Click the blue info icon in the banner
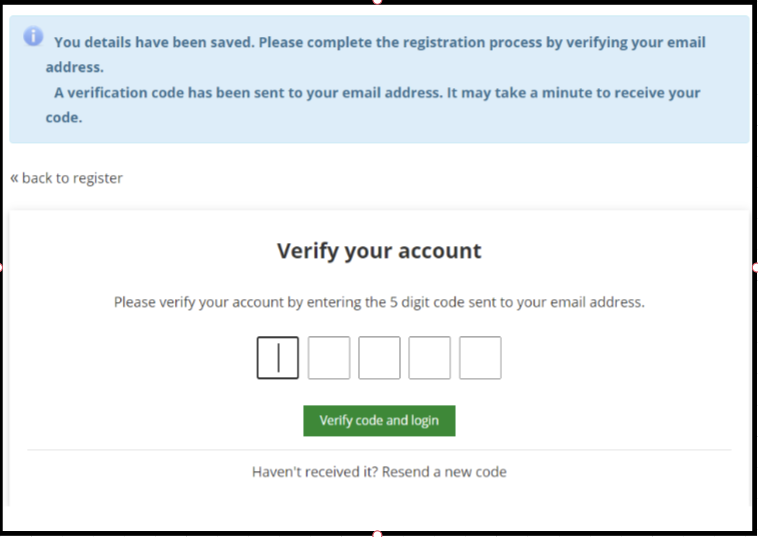758x537 pixels. [33, 36]
